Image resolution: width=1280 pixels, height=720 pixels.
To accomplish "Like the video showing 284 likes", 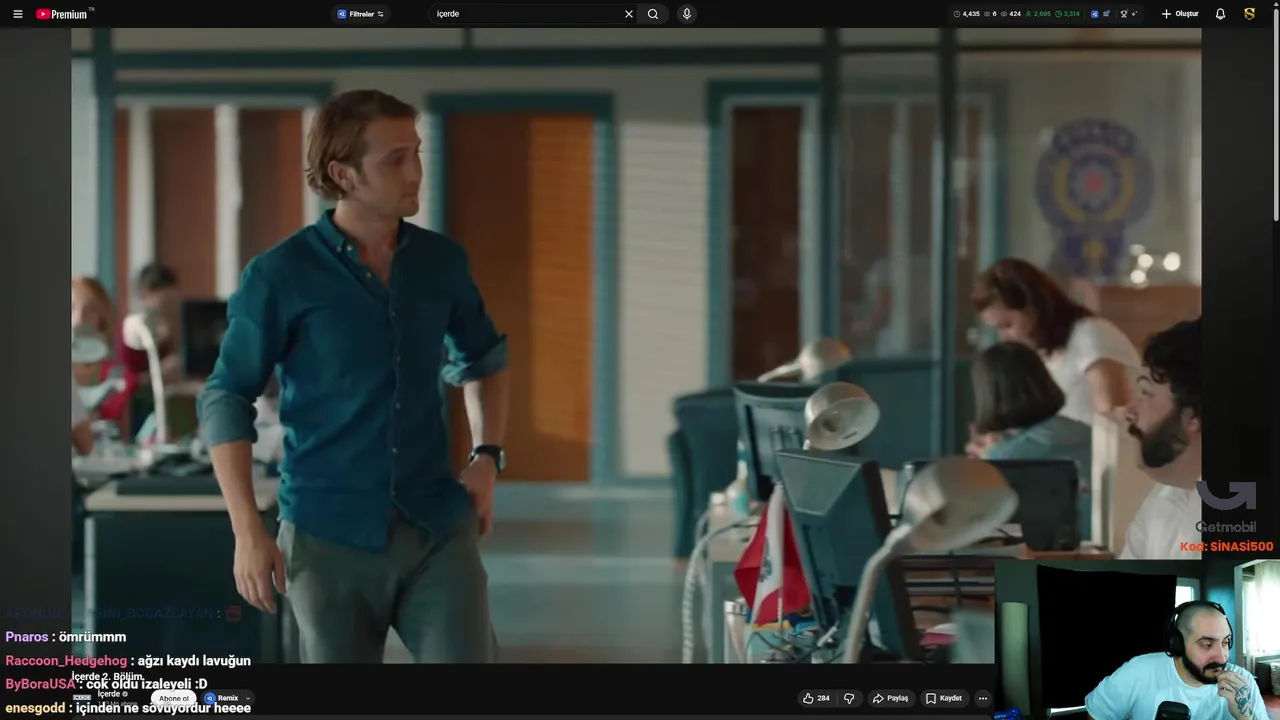I will click(x=816, y=698).
